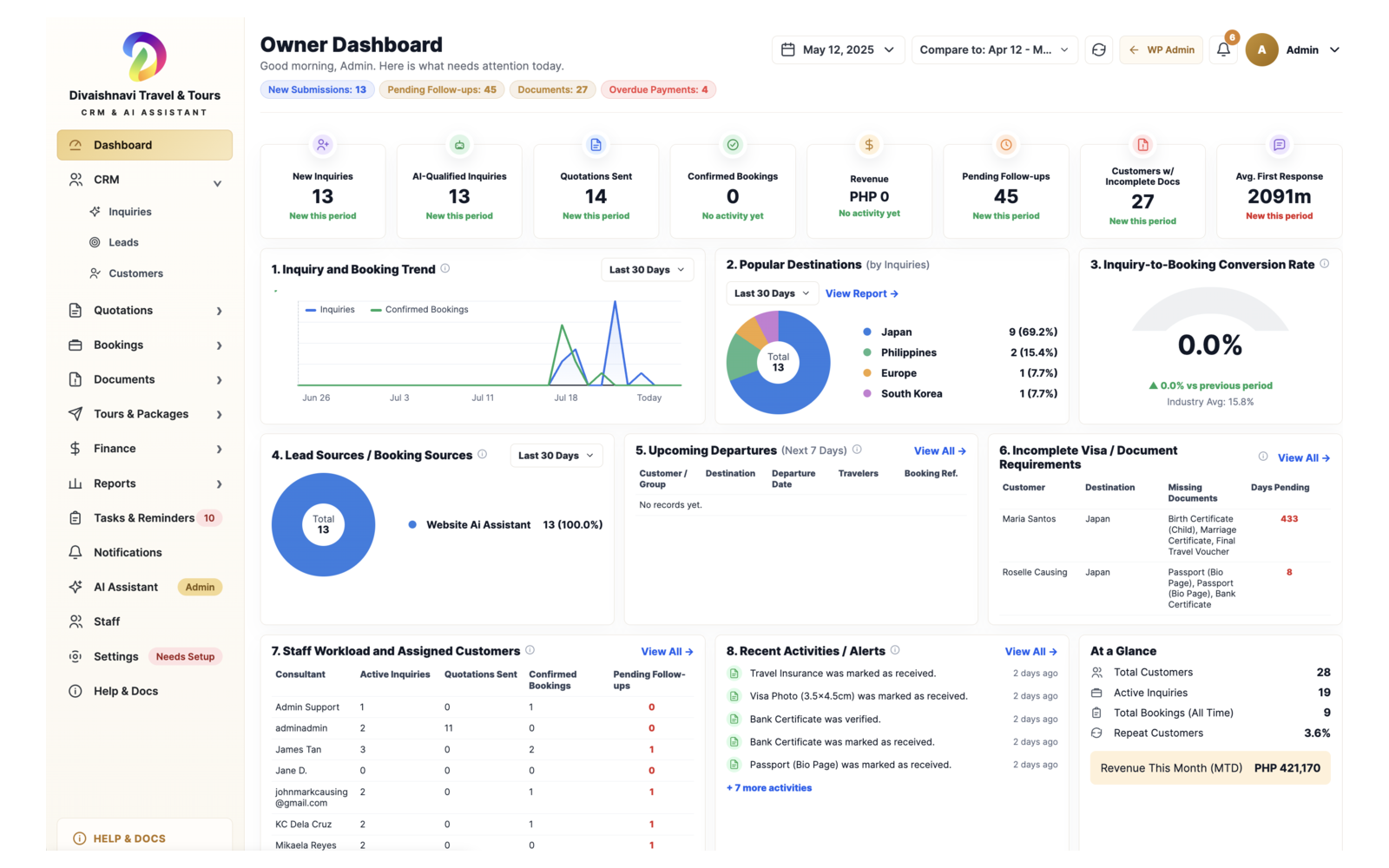
Task: Open Last 30 Days dropdown in Trend chart
Action: point(647,270)
